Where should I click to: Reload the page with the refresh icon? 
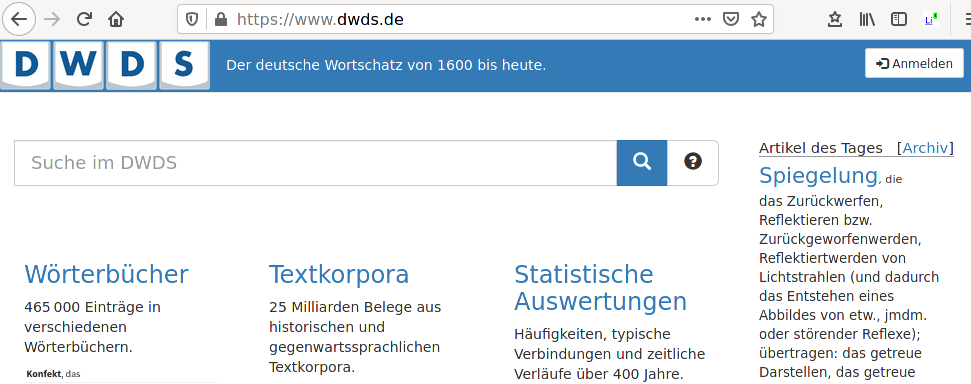[84, 19]
